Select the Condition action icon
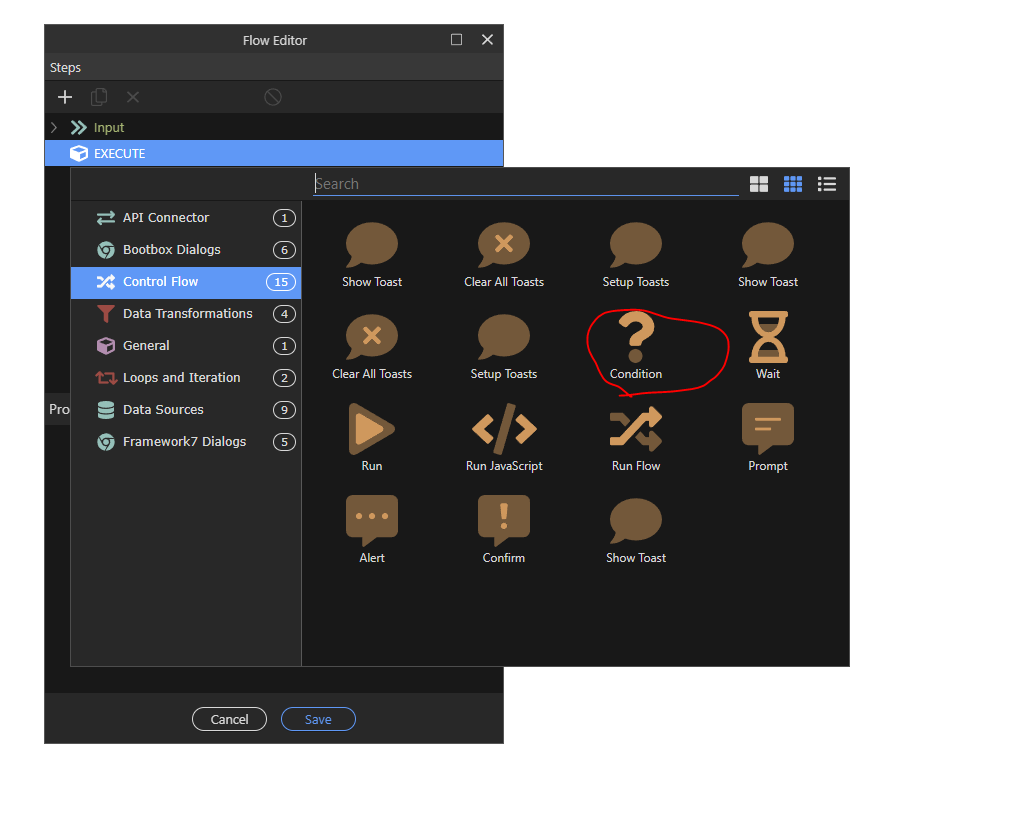Screen dimensions: 1036x824 636,337
